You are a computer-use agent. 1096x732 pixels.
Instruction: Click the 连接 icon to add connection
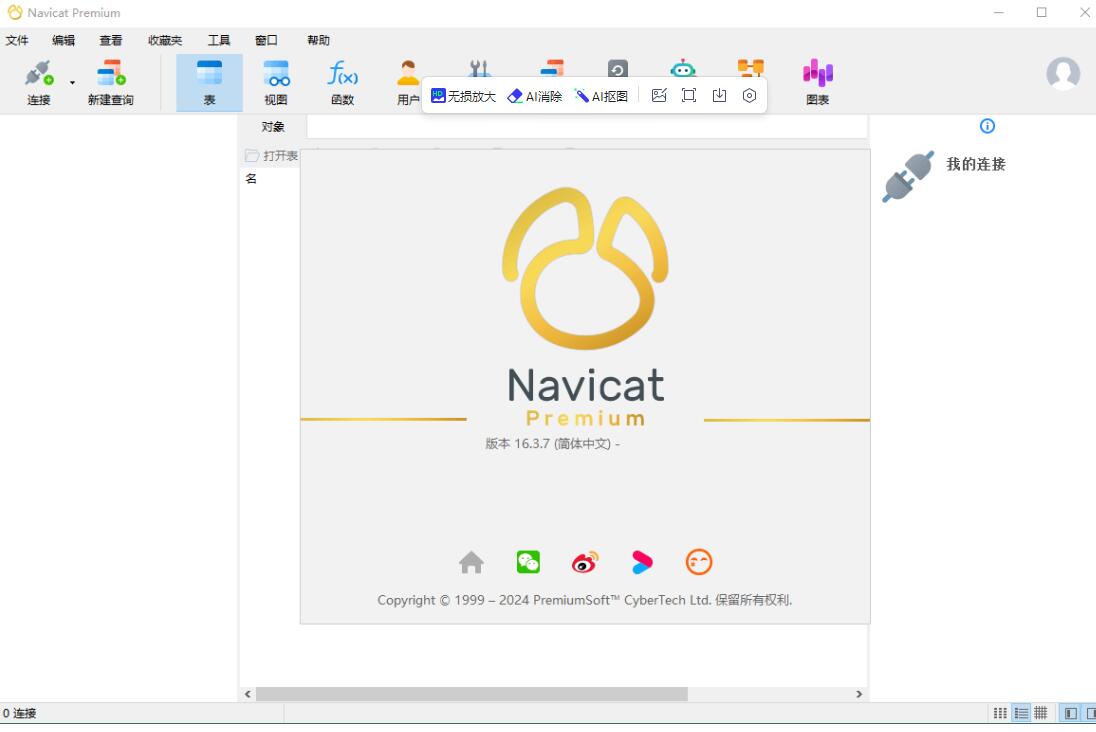(x=37, y=80)
